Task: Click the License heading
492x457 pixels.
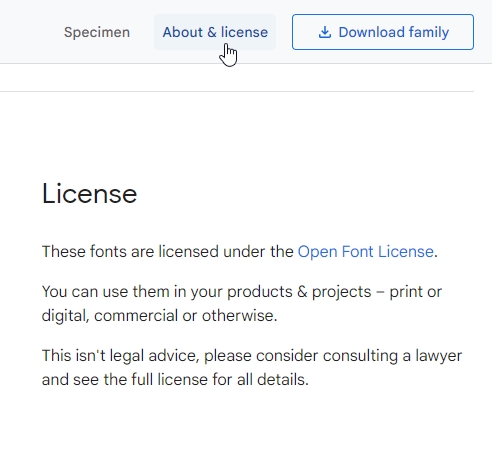Action: (x=89, y=194)
